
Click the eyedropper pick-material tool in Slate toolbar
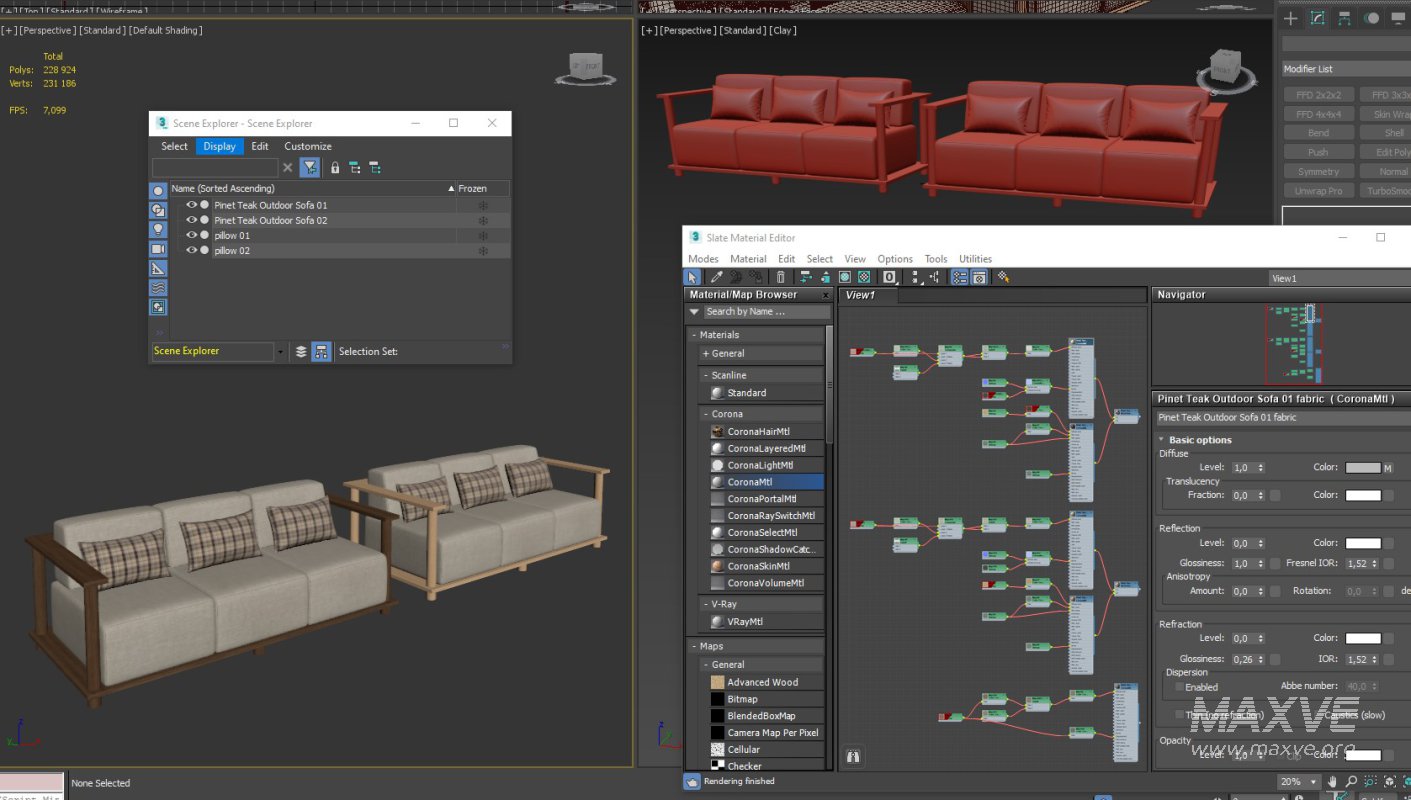click(x=716, y=277)
